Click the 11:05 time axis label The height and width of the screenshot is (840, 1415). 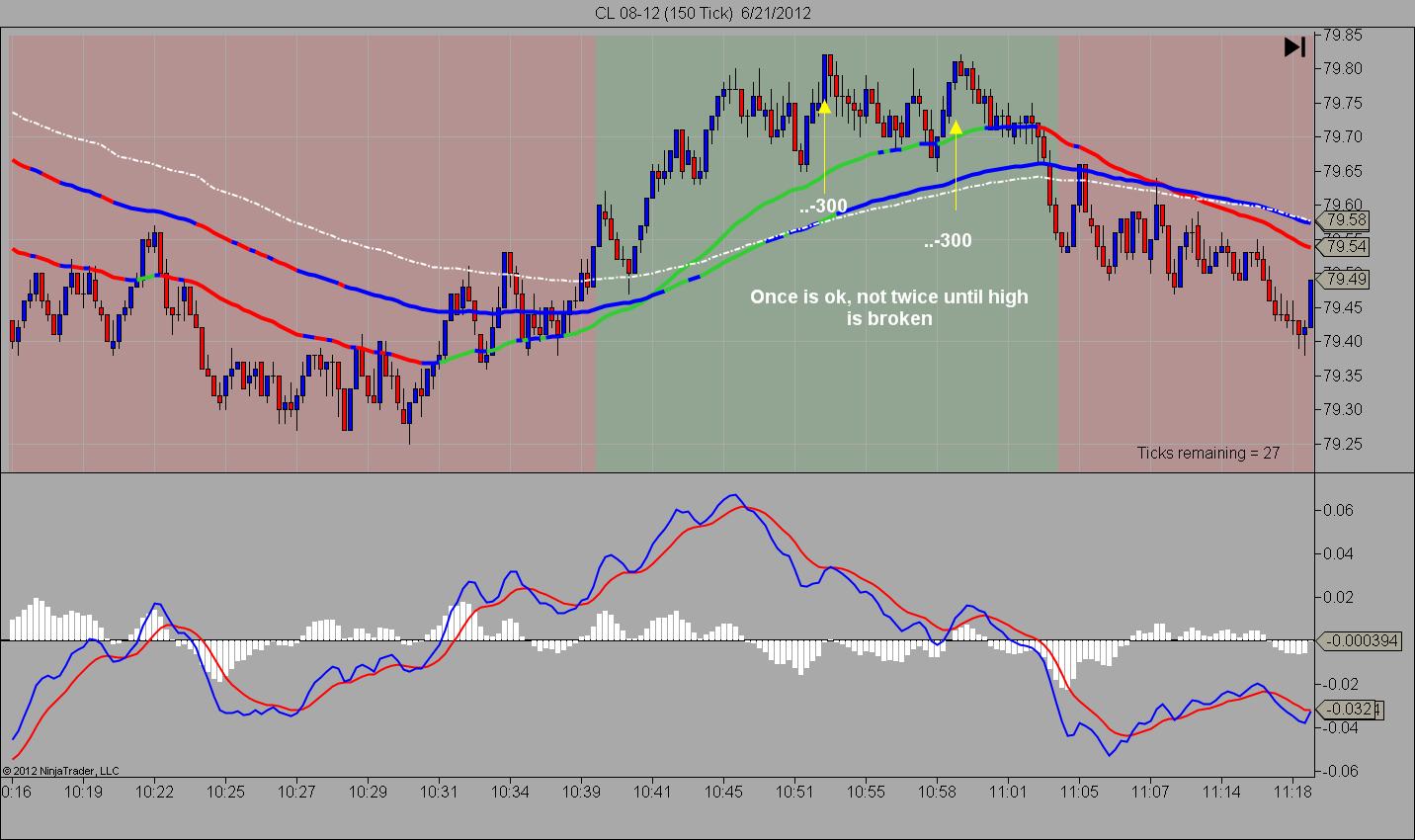click(1079, 792)
